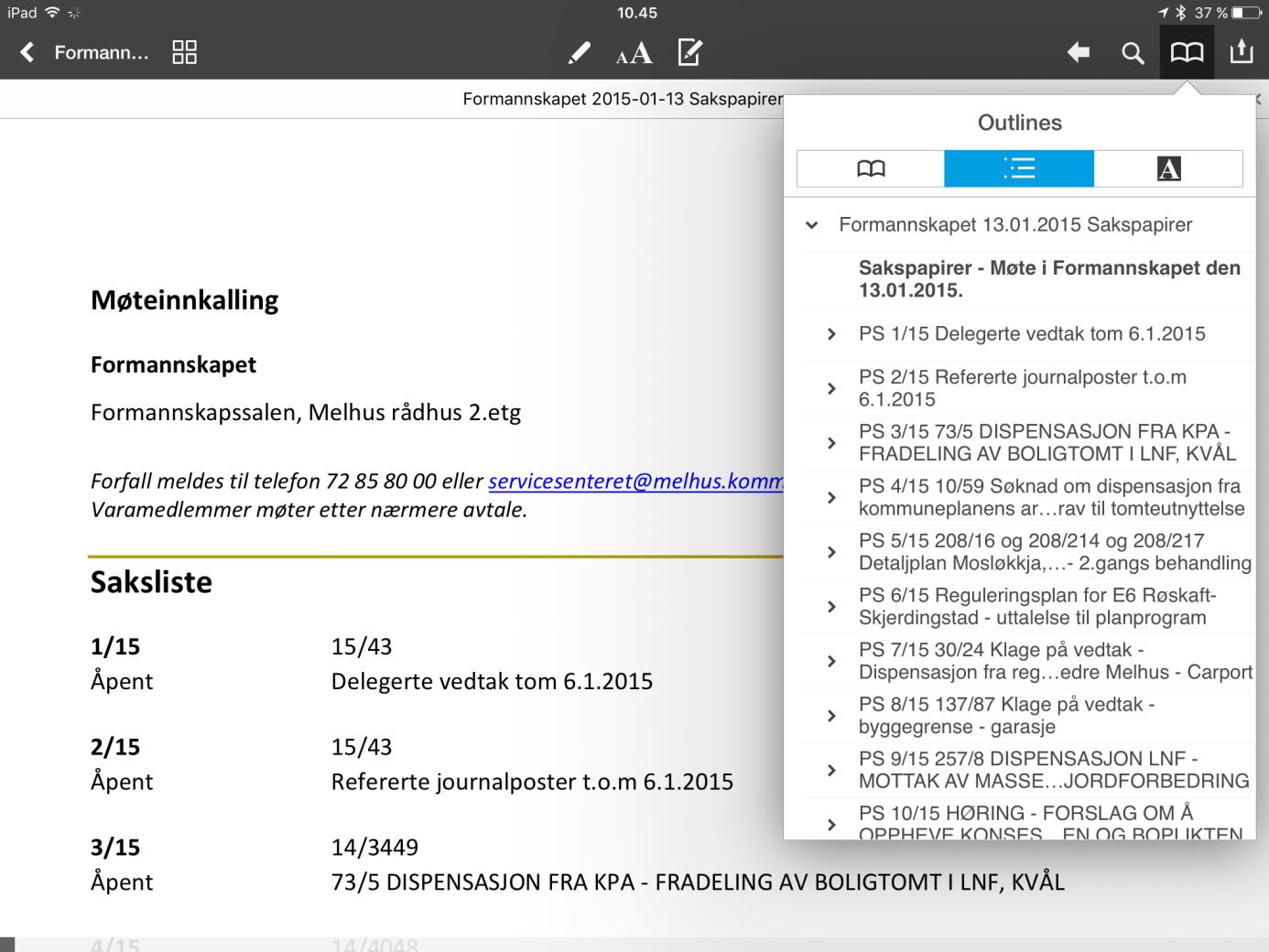Jump to PS 2/15 Refererte journalposter t.o.m
This screenshot has width=1269, height=952.
coord(1023,388)
